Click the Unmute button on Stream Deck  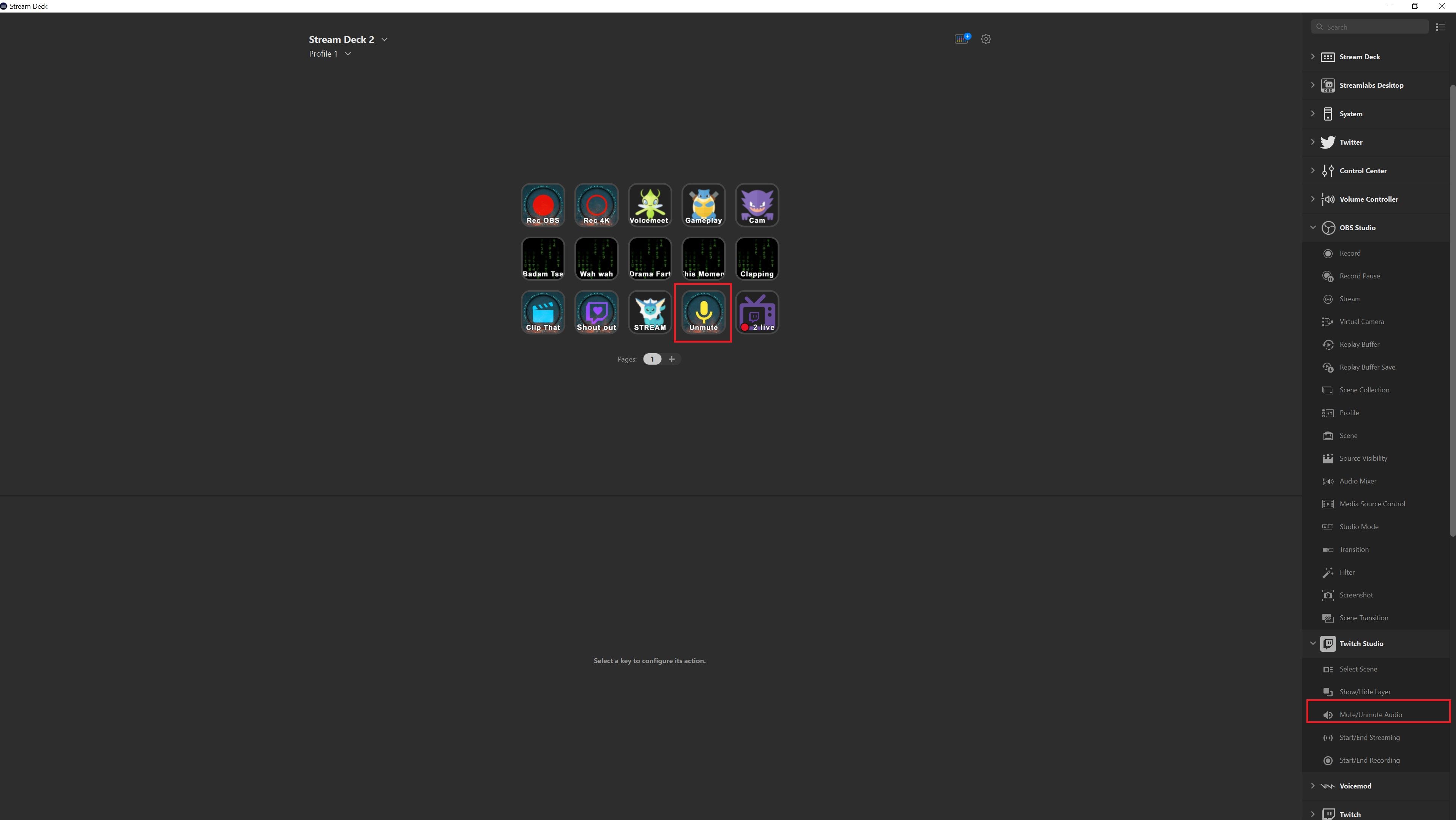(x=703, y=311)
